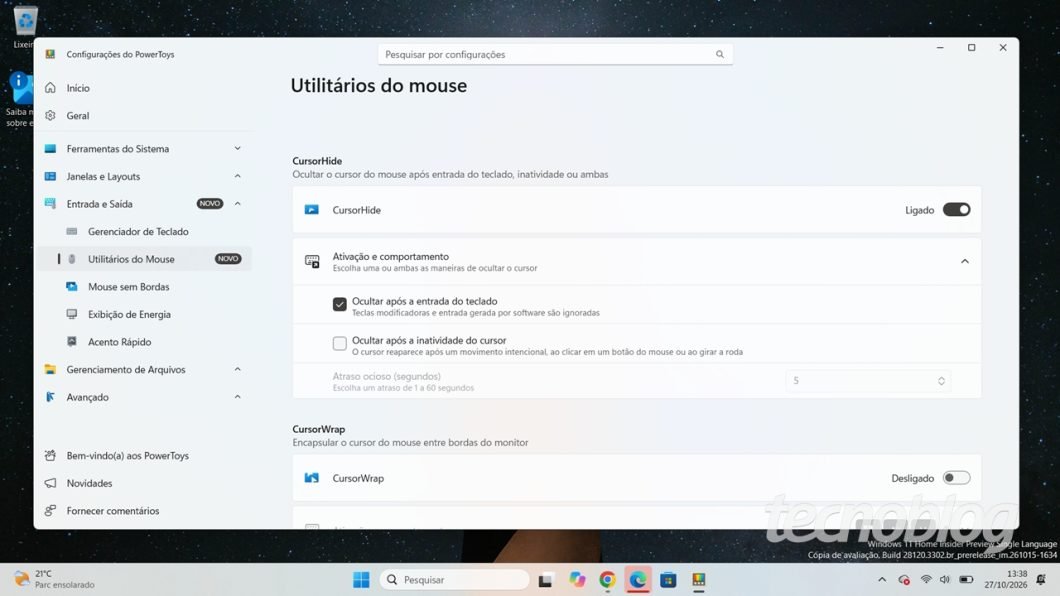The height and width of the screenshot is (596, 1060).
Task: Click the Atraso ocioso number field
Action: pos(868,381)
